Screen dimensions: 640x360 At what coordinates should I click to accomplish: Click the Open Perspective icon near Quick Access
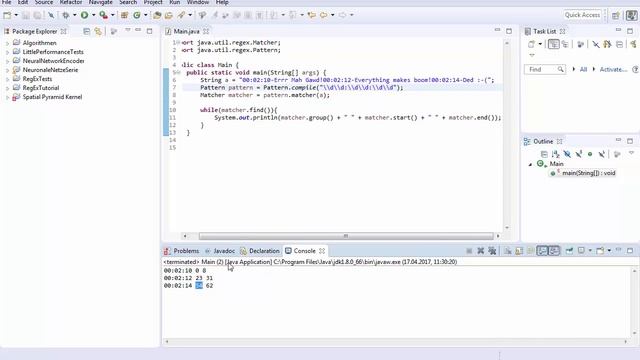click(x=616, y=16)
